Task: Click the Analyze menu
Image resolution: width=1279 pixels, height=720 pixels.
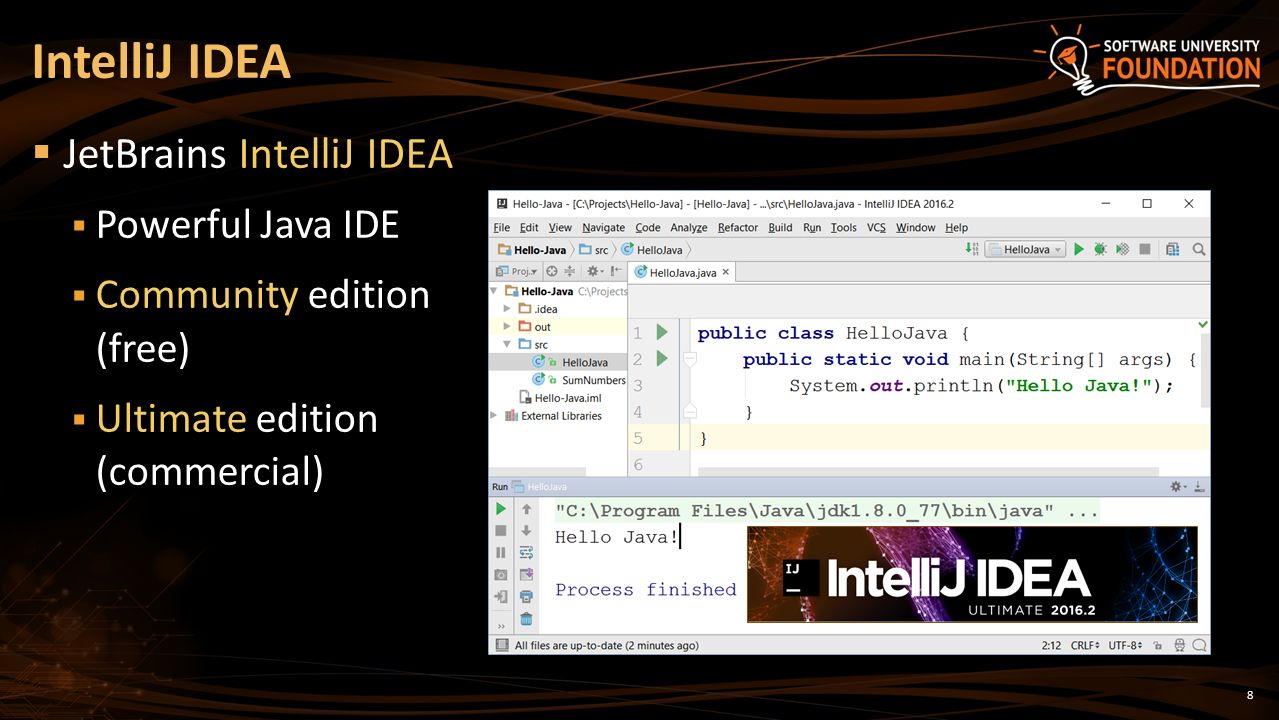Action: coord(689,227)
